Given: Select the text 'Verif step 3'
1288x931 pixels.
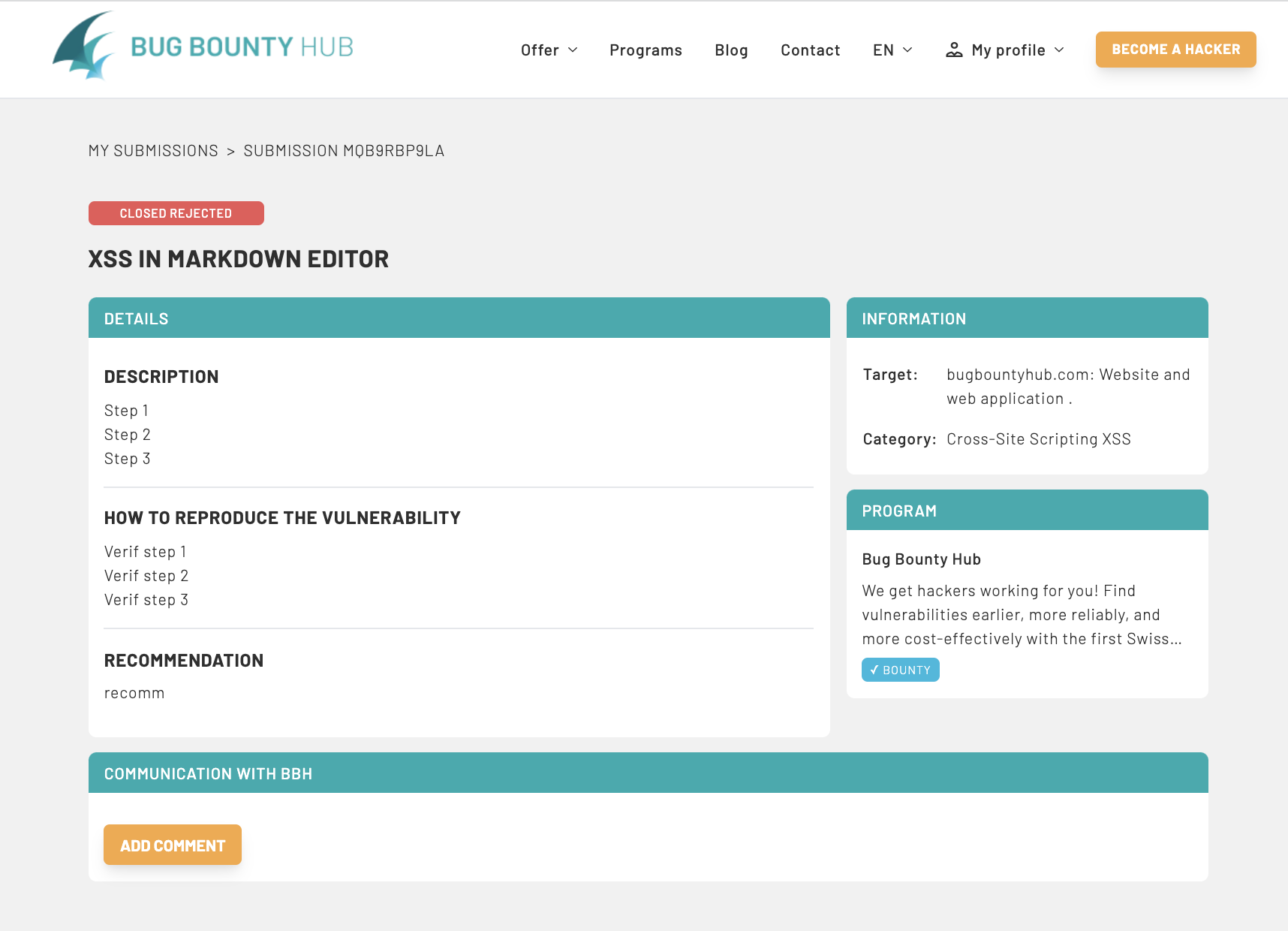Looking at the screenshot, I should coord(146,600).
